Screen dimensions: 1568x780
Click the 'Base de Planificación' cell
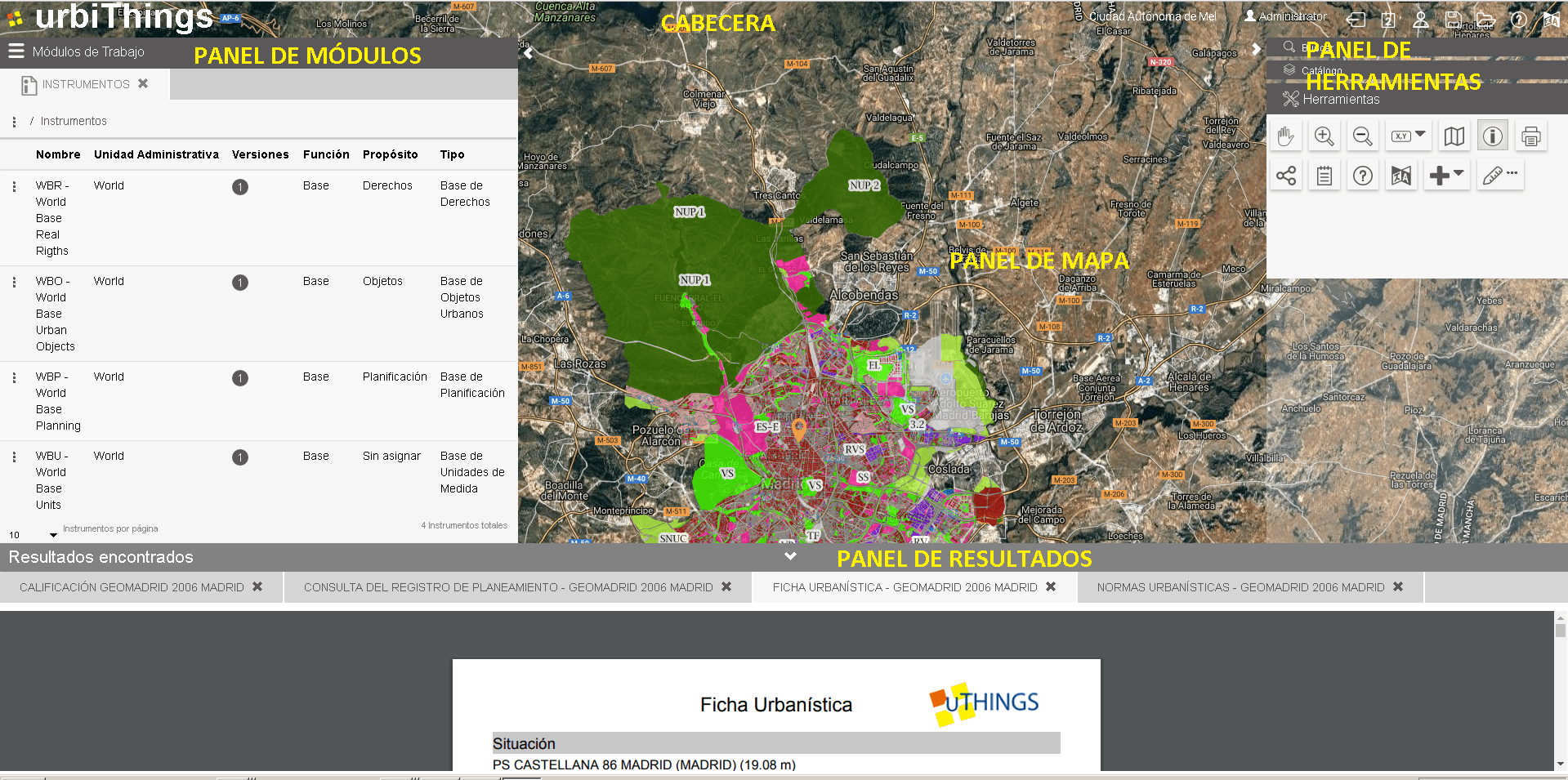(x=472, y=385)
